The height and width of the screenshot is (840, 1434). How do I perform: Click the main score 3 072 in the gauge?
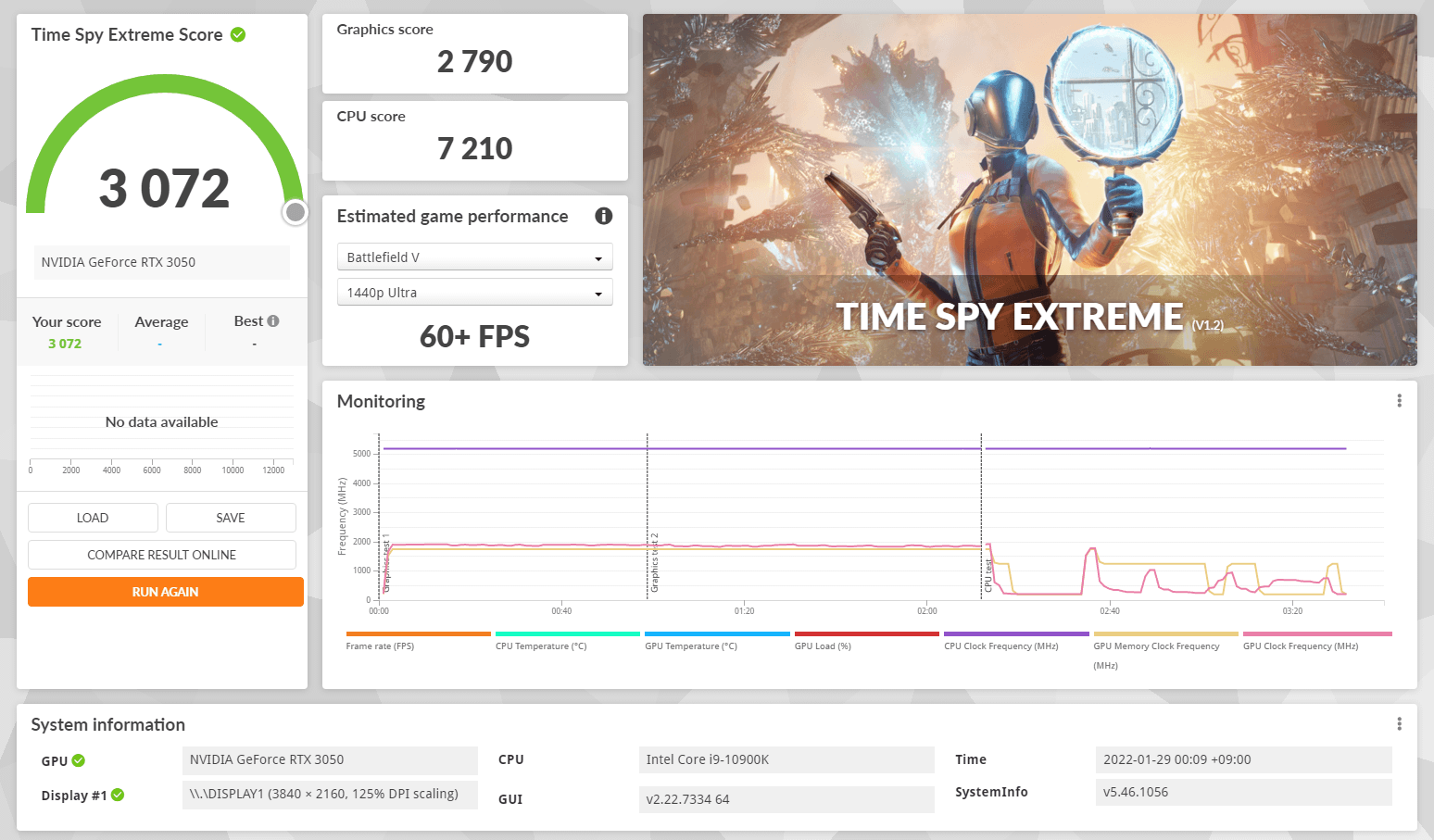coord(165,189)
